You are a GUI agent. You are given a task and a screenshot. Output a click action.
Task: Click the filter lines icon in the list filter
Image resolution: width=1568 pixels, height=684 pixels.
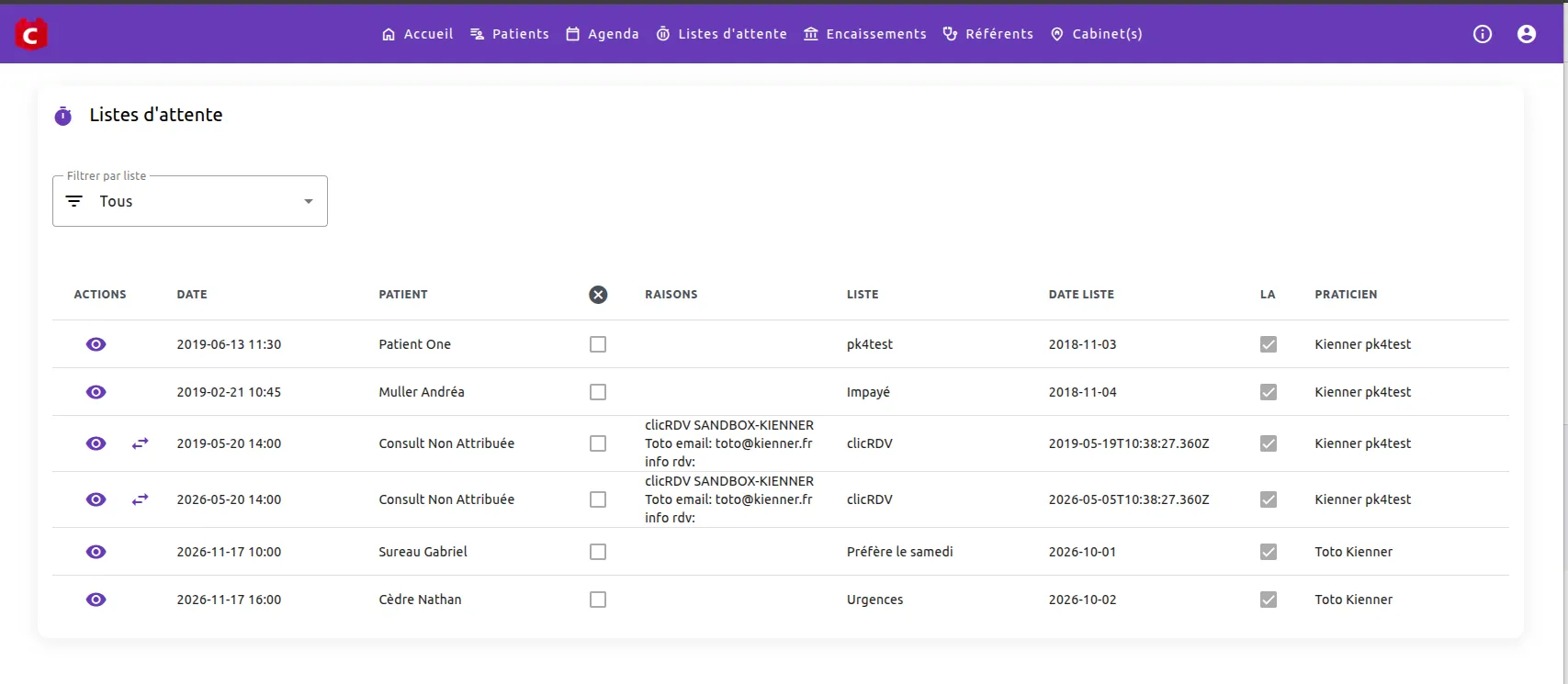[74, 201]
